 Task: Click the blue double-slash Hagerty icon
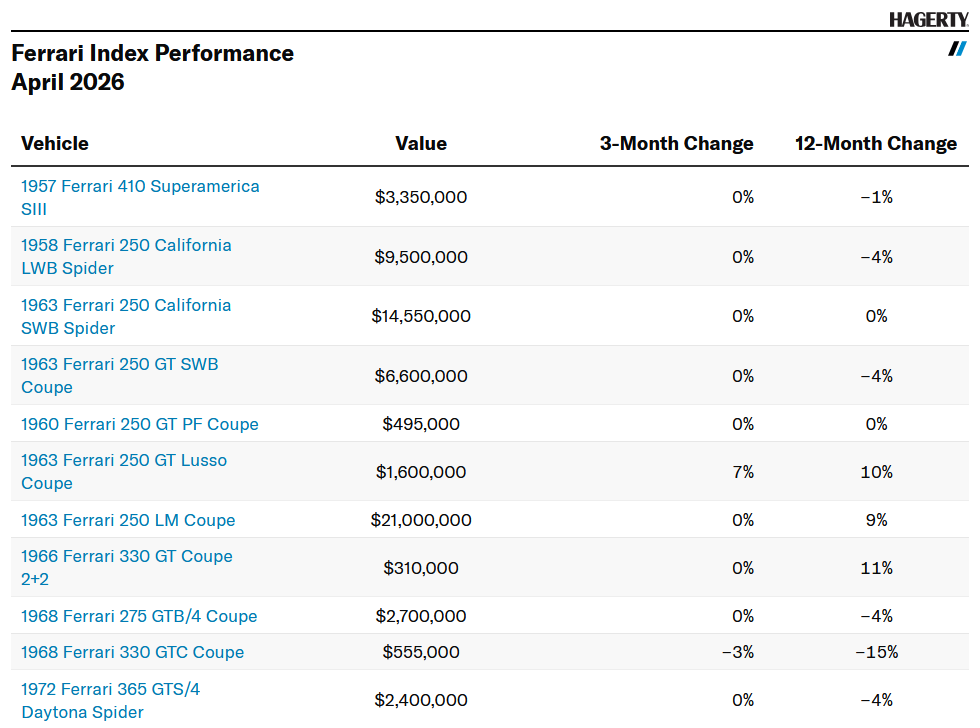957,49
